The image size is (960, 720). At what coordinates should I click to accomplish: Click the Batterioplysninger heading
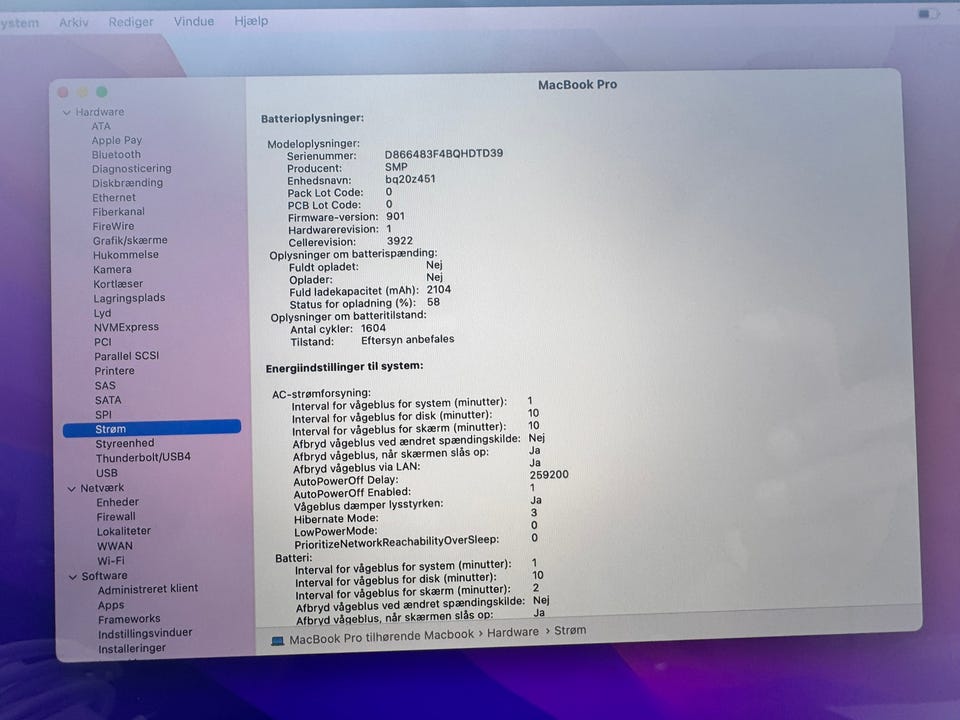[x=312, y=118]
